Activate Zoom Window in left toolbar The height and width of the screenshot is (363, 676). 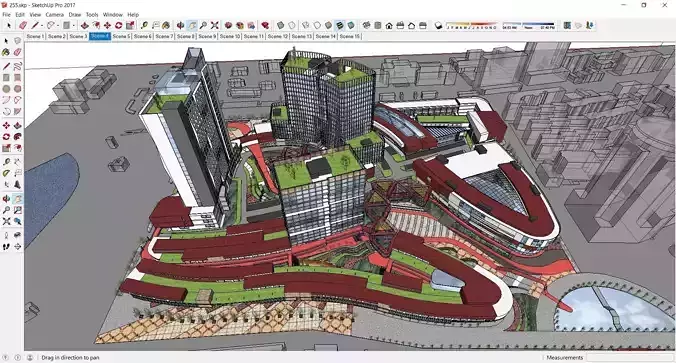(17, 210)
